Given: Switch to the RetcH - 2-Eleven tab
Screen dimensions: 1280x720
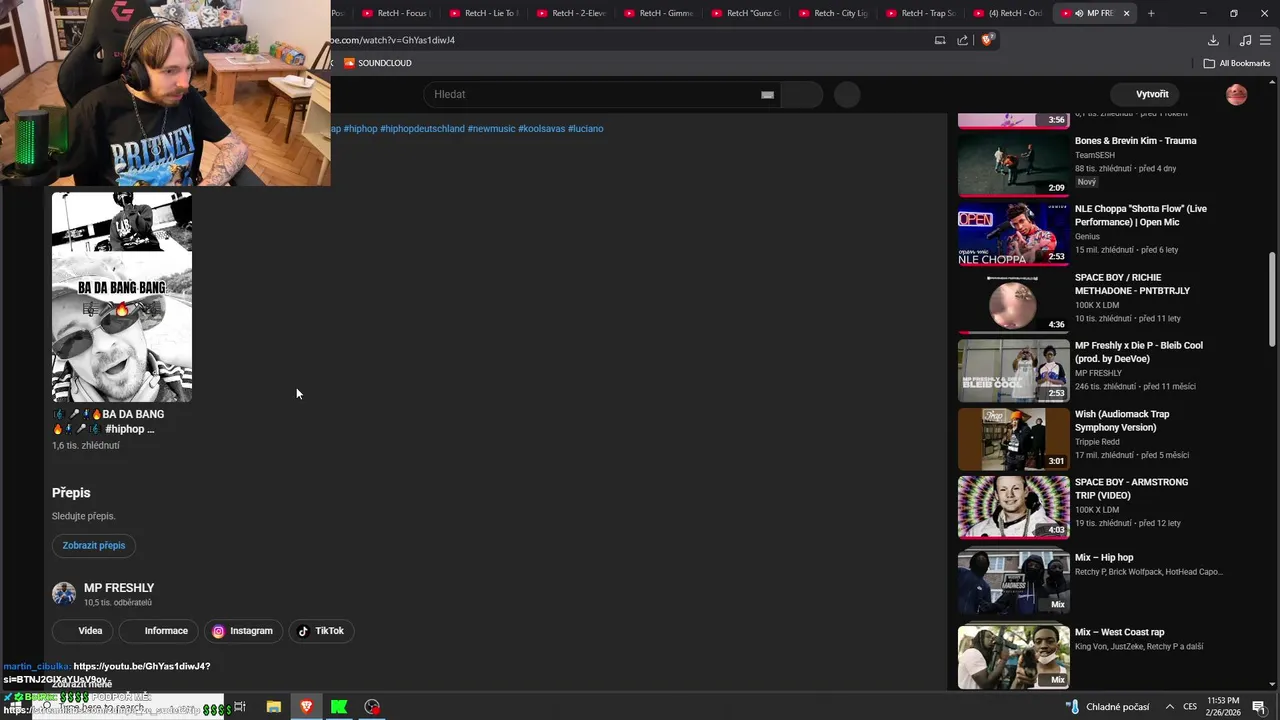Looking at the screenshot, I should [x=569, y=13].
